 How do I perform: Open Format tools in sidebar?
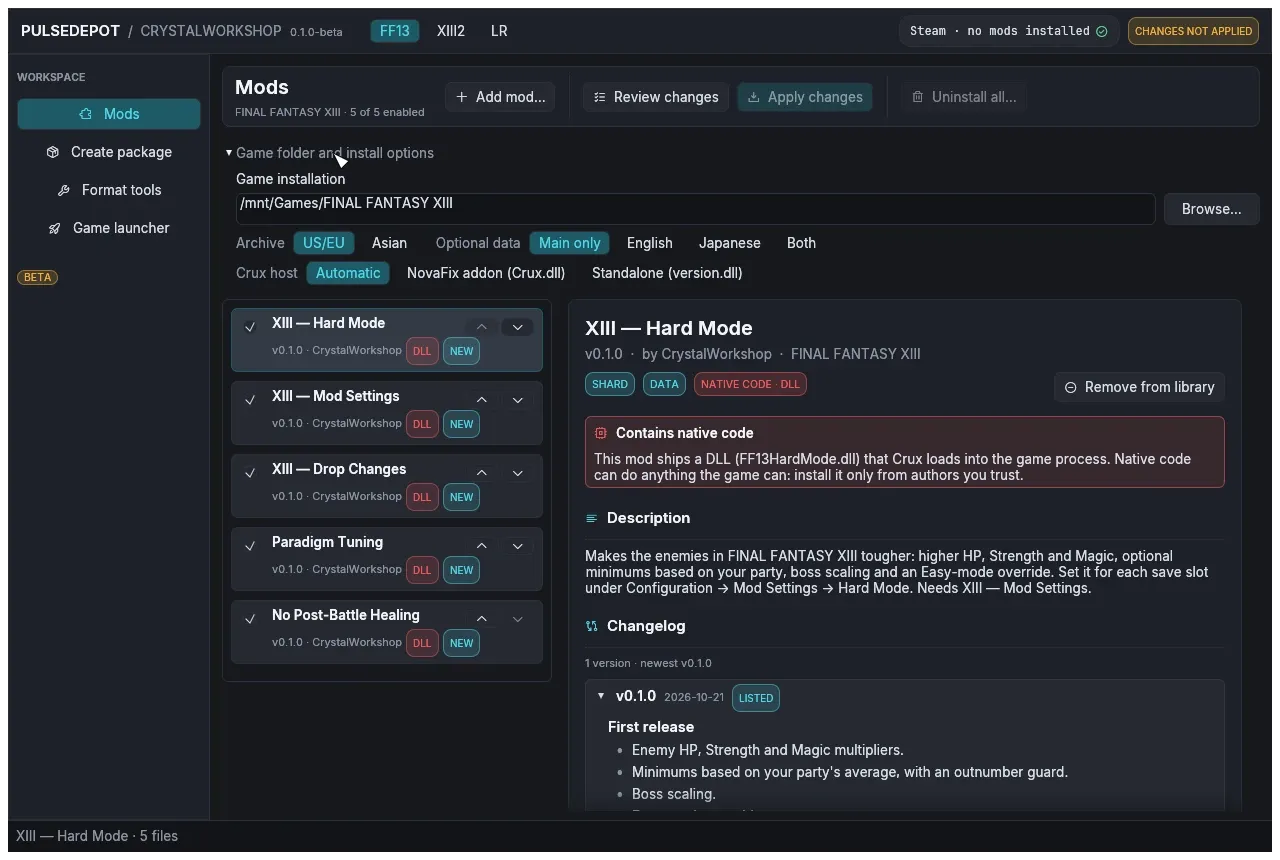[109, 190]
